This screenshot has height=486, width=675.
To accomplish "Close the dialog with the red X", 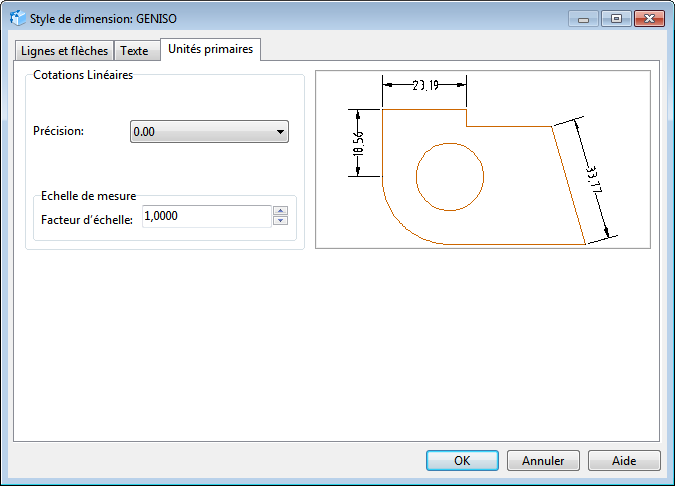I will point(648,18).
